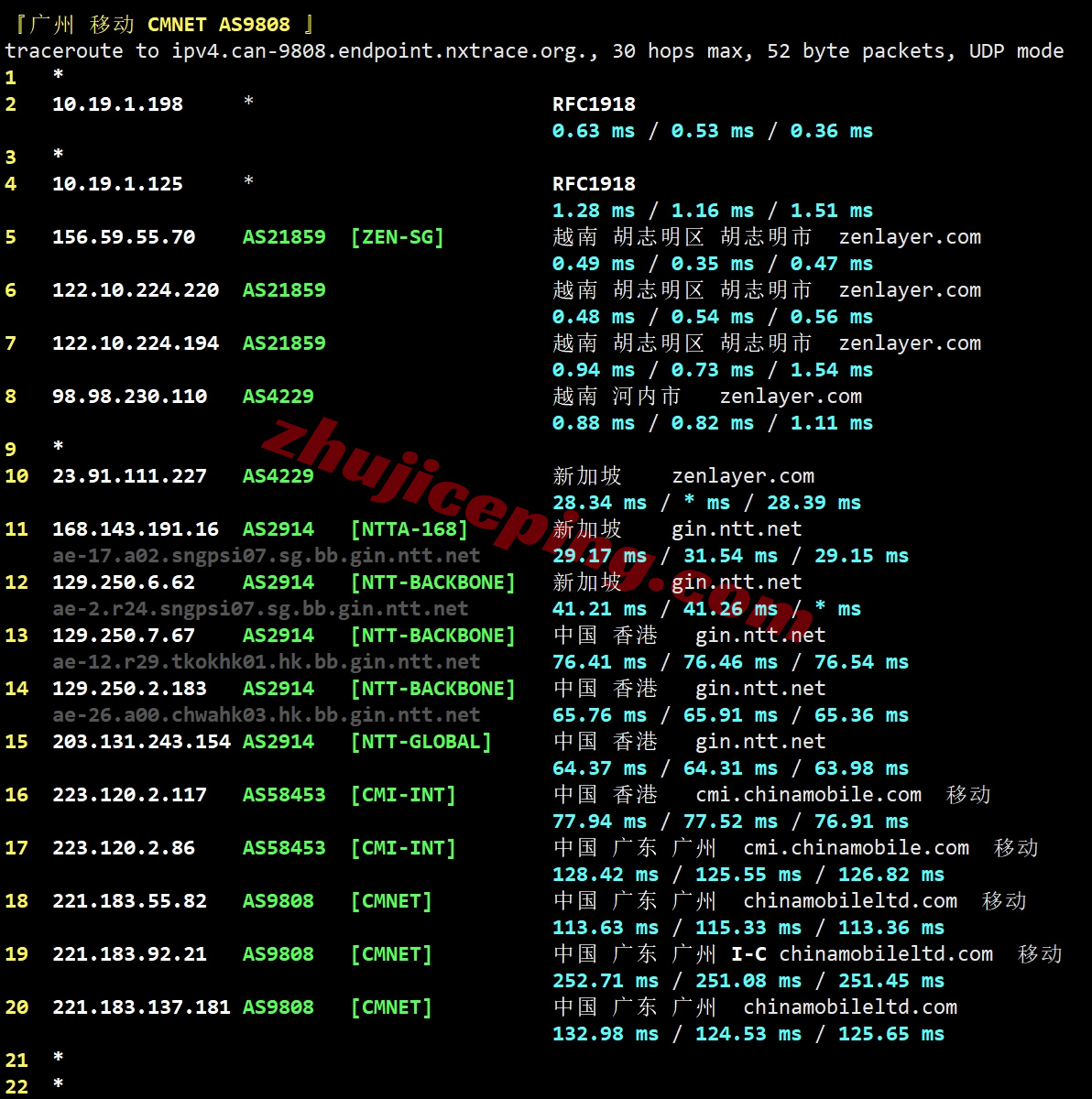Click the latency value 64.37 ms
This screenshot has width=1092, height=1099.
pyautogui.click(x=600, y=768)
